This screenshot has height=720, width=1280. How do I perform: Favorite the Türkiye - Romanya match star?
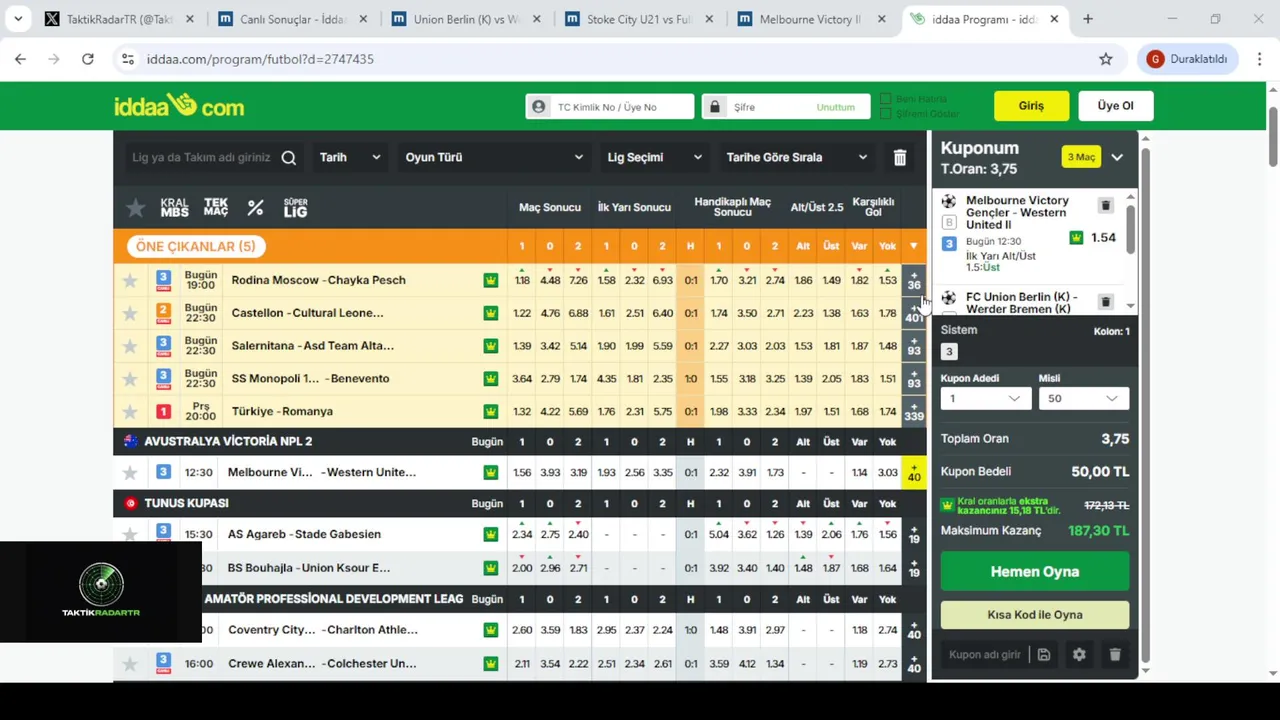coord(130,411)
